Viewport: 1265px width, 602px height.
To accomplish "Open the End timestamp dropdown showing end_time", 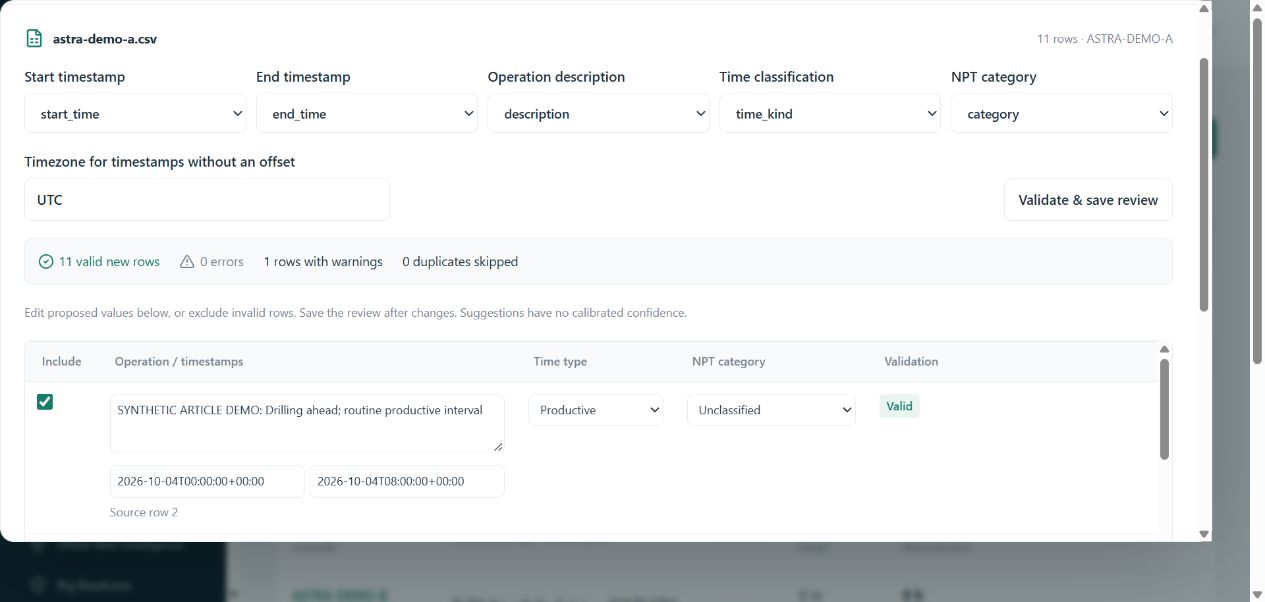I will (367, 114).
